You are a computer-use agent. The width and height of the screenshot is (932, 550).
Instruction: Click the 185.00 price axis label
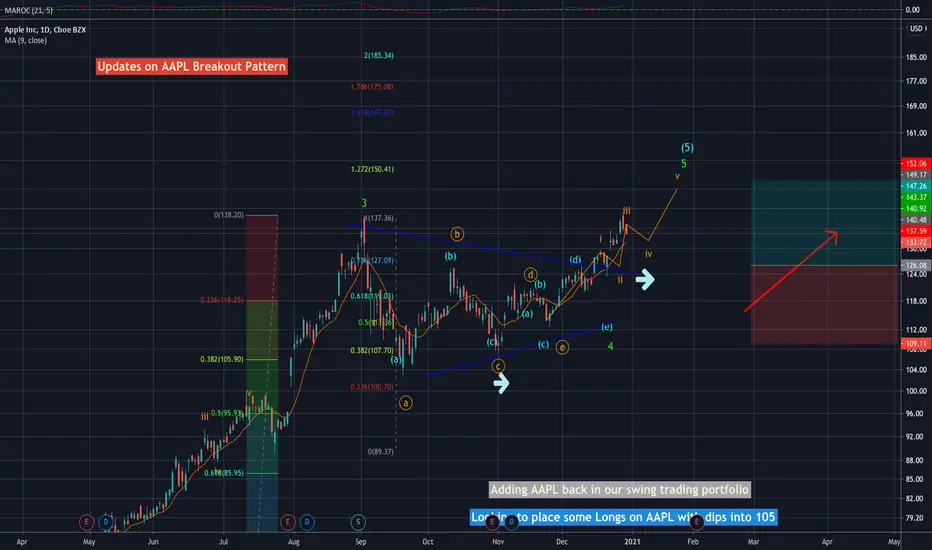(x=916, y=58)
